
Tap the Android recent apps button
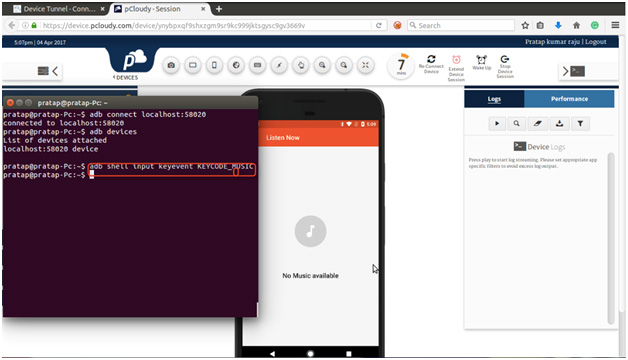point(349,354)
